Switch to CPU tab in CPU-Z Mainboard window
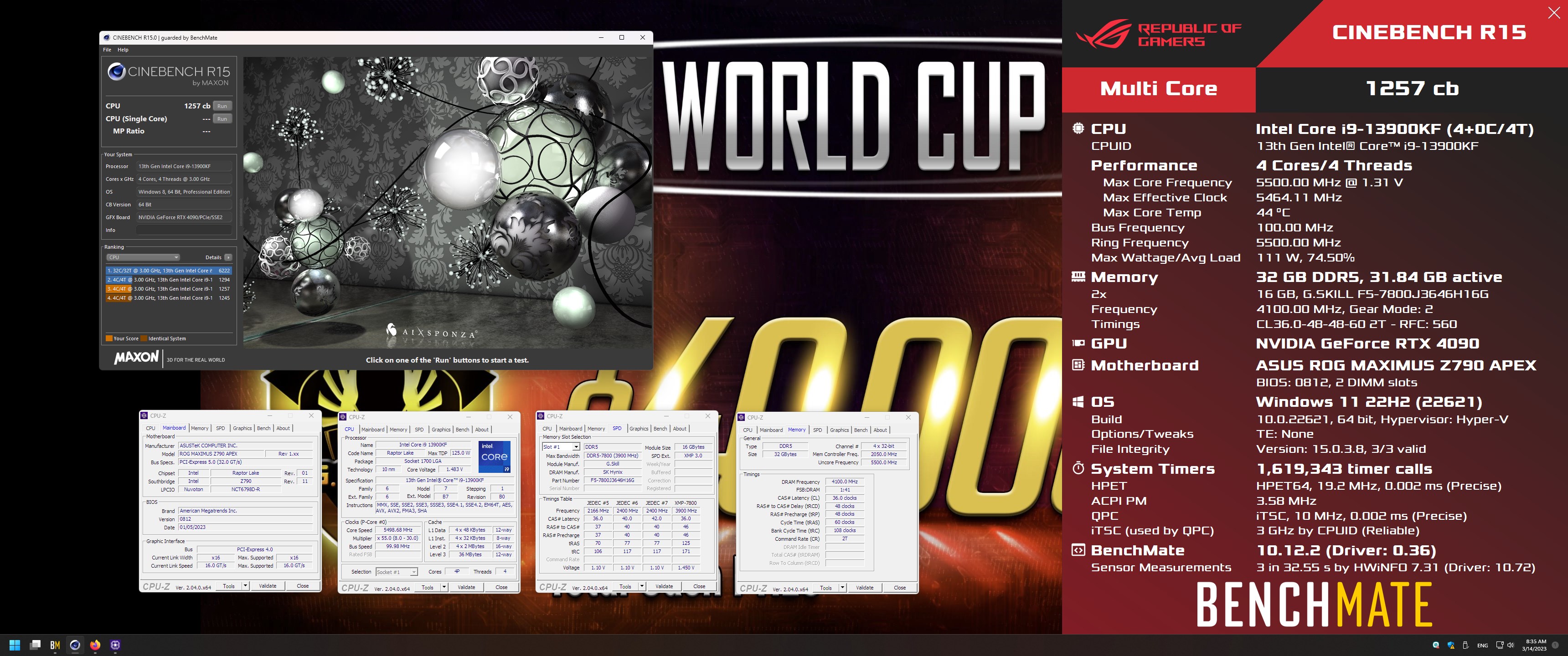 [x=150, y=428]
